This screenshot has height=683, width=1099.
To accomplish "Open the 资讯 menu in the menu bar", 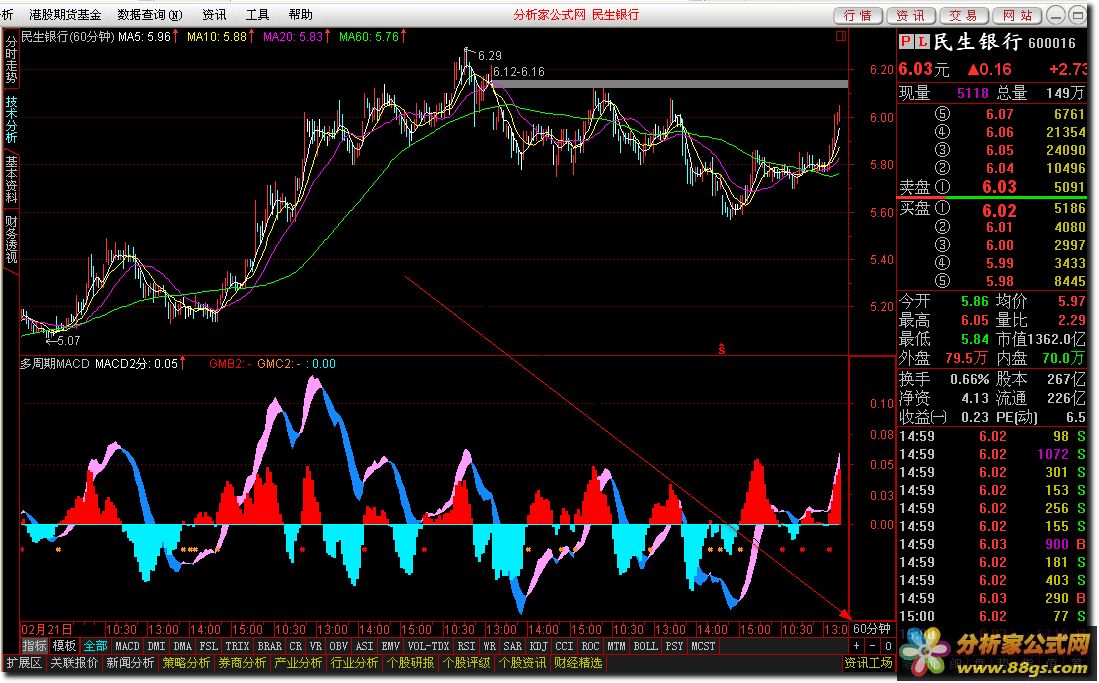I will tap(214, 15).
